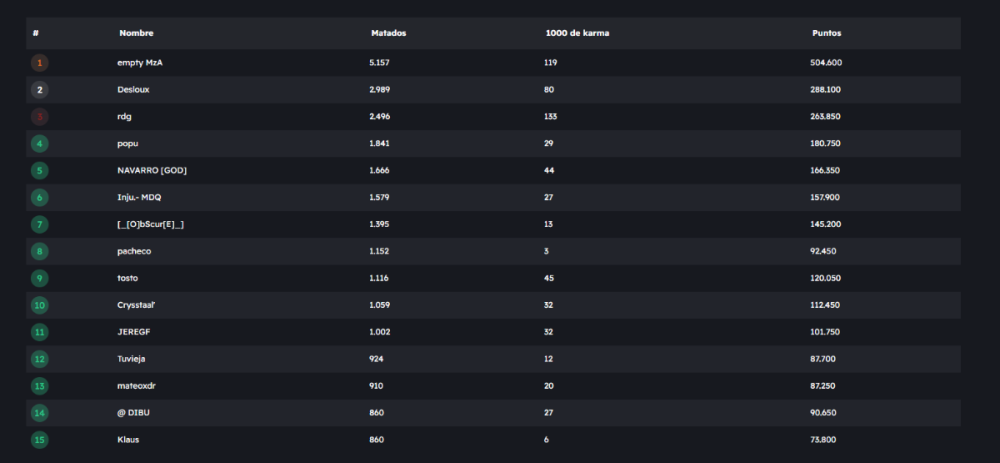Sort by the Matados column header
The image size is (1000, 463).
(388, 33)
